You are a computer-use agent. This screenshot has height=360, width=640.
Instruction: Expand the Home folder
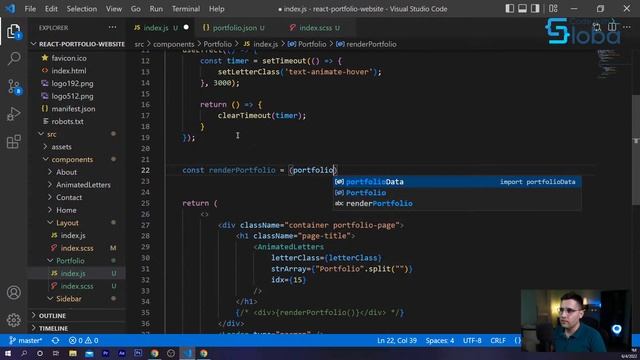coord(77,210)
